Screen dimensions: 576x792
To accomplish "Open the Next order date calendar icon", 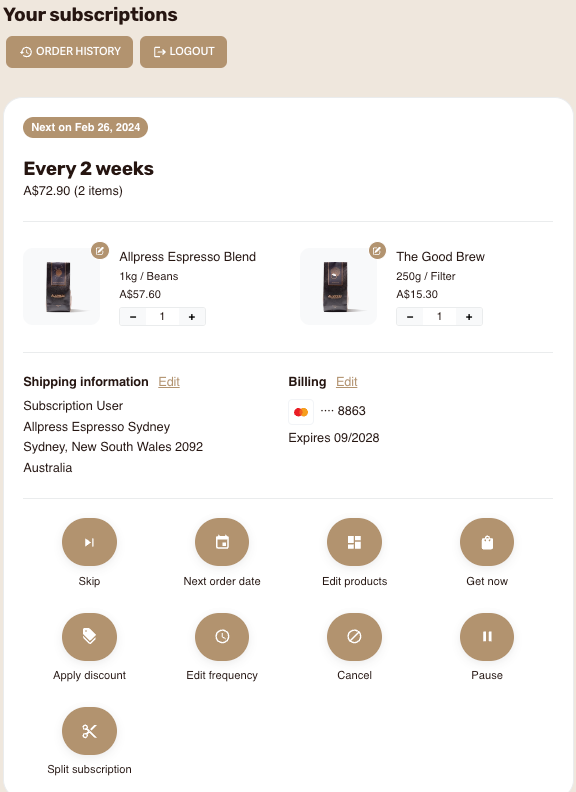I will pos(222,542).
